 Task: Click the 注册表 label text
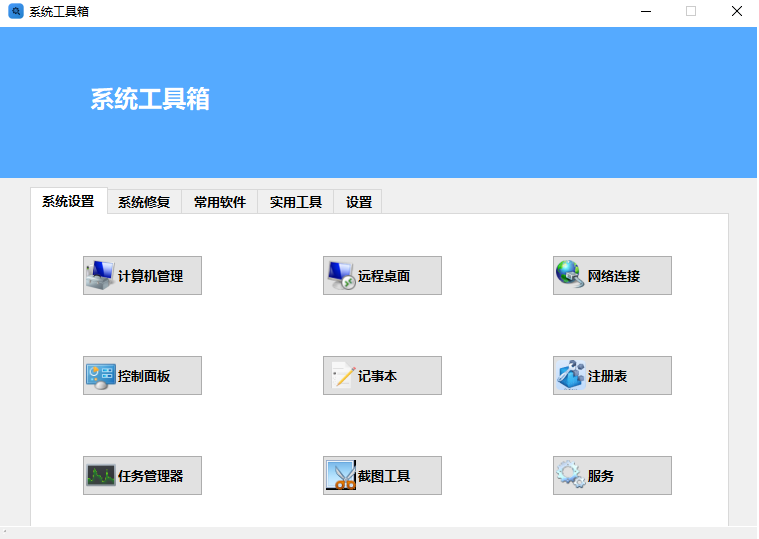tap(607, 376)
